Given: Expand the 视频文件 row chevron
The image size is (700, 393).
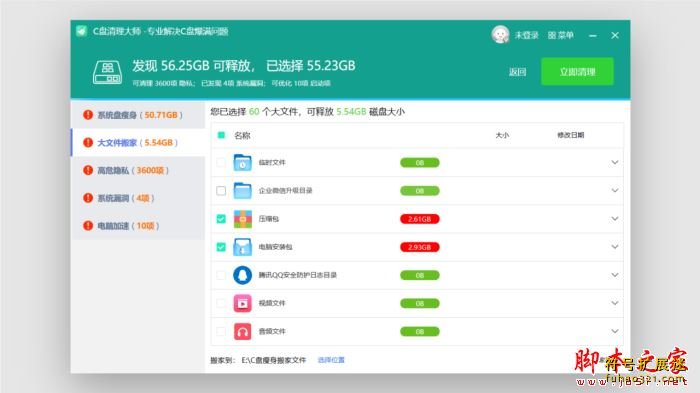Looking at the screenshot, I should coord(615,303).
